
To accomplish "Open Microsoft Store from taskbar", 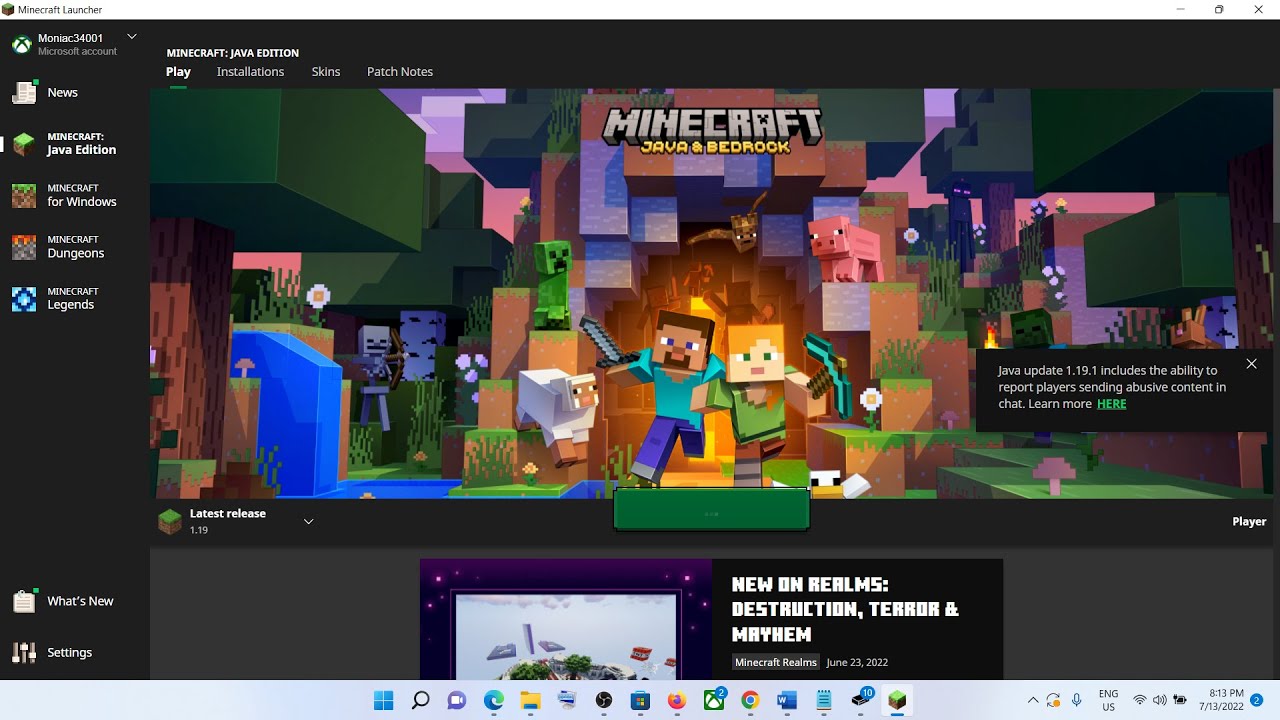I will click(640, 700).
